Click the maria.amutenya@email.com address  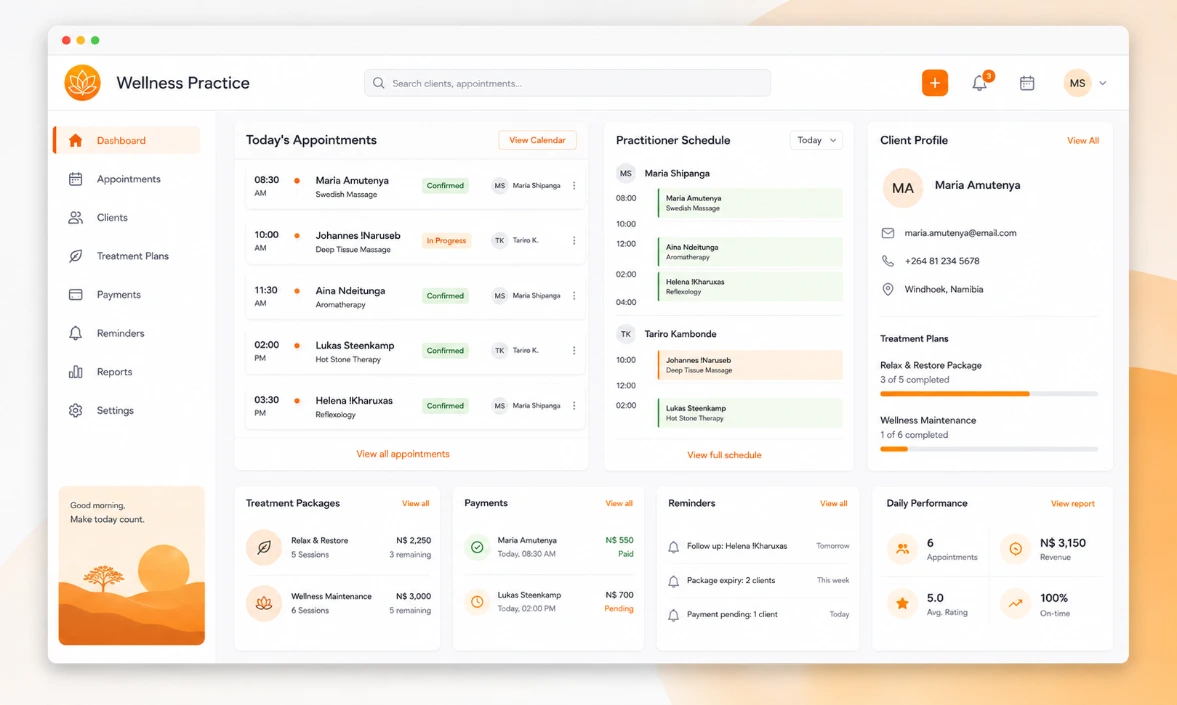point(960,233)
